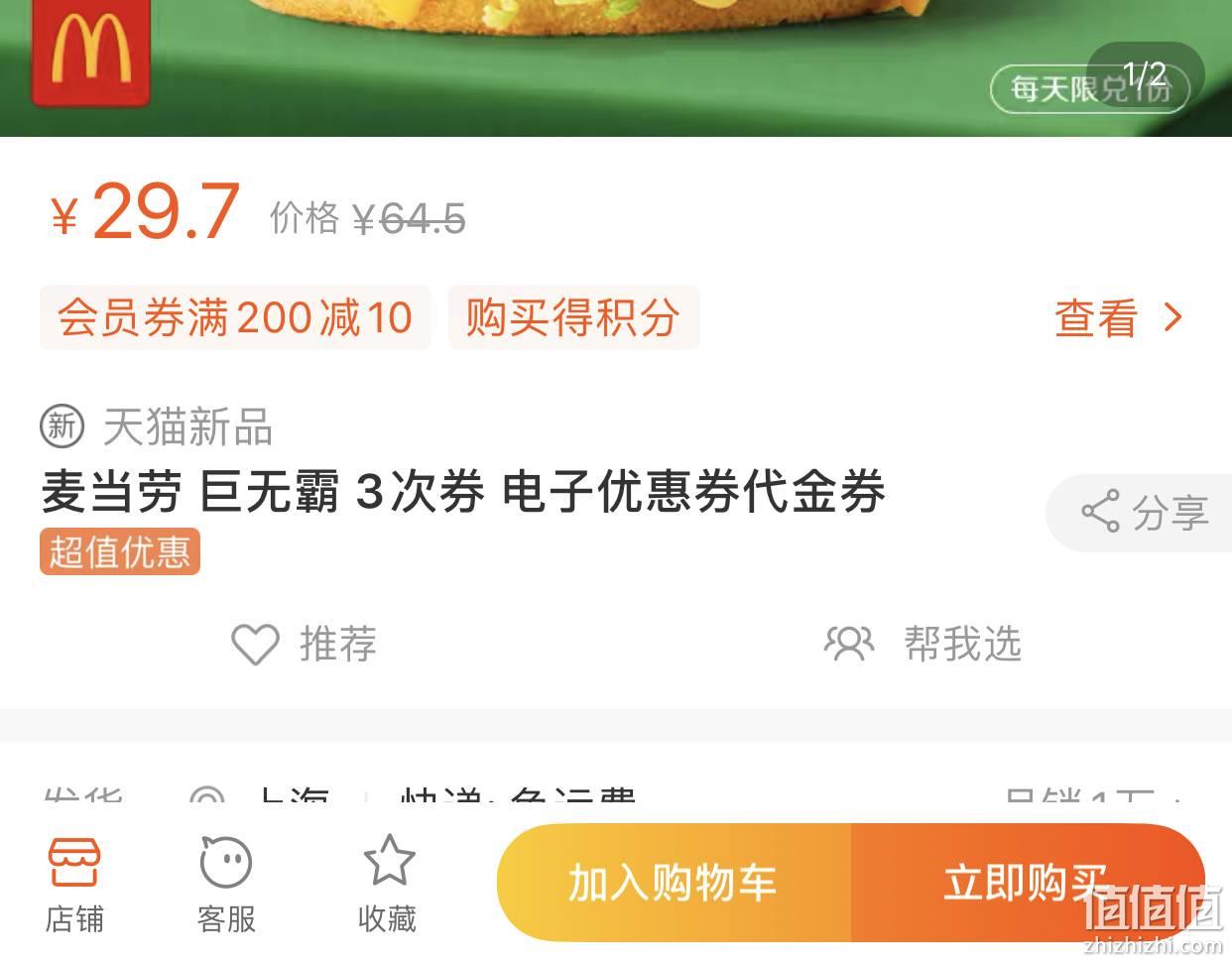Expand coupons via 查看 chevron

coord(1173,317)
